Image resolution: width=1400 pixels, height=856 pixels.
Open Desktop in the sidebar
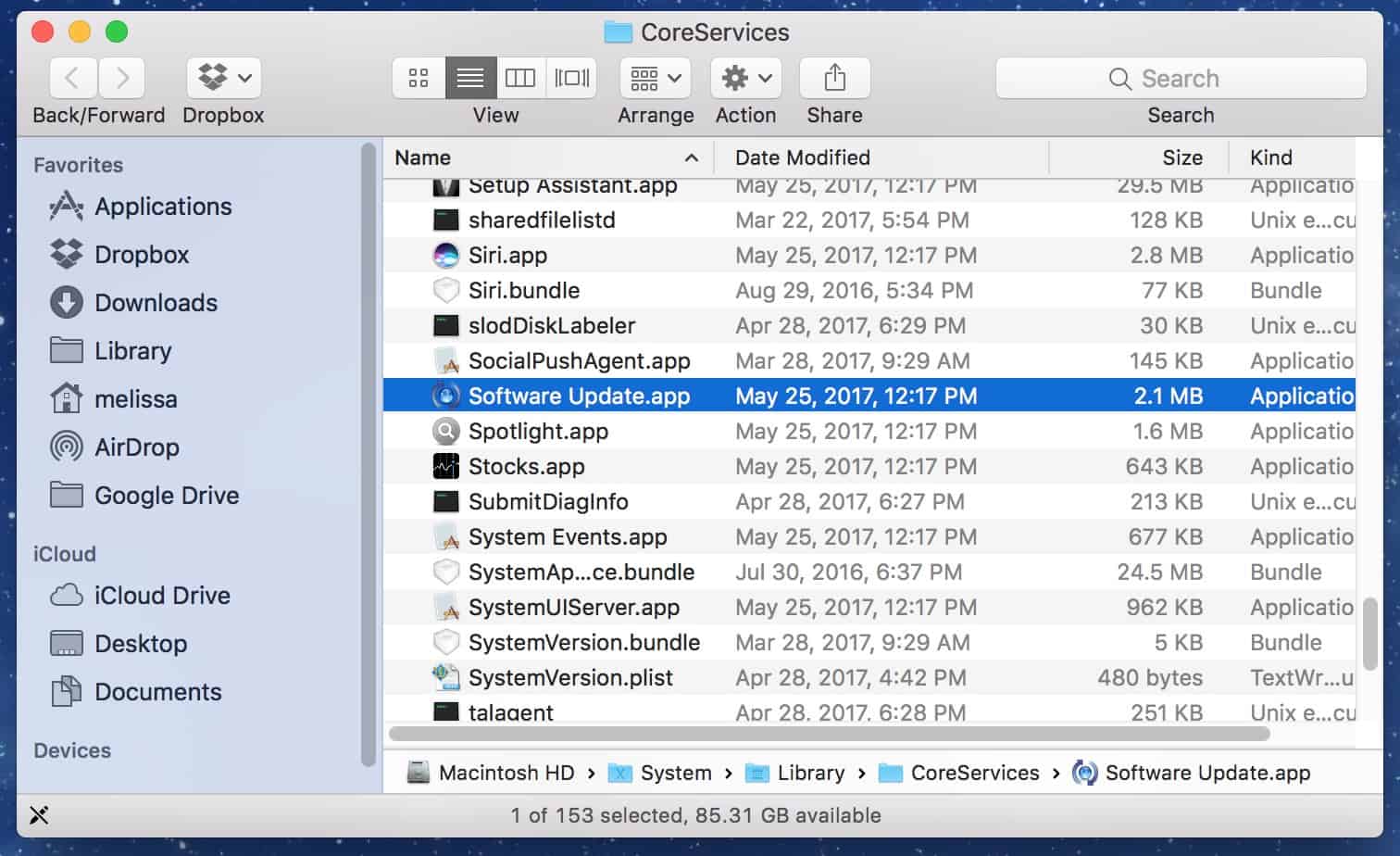(x=118, y=644)
